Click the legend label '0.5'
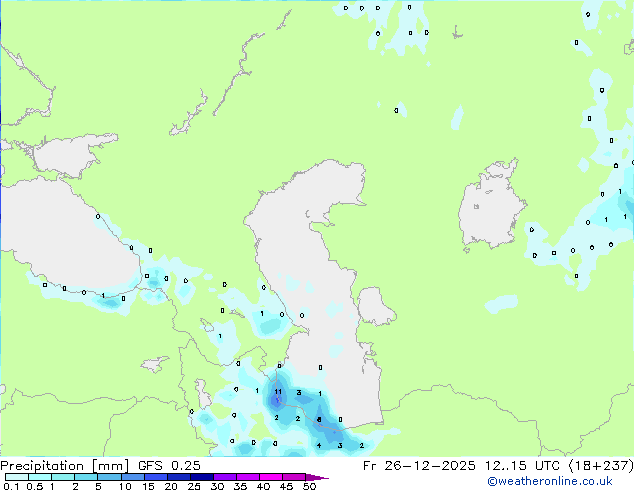 [x=34, y=486]
